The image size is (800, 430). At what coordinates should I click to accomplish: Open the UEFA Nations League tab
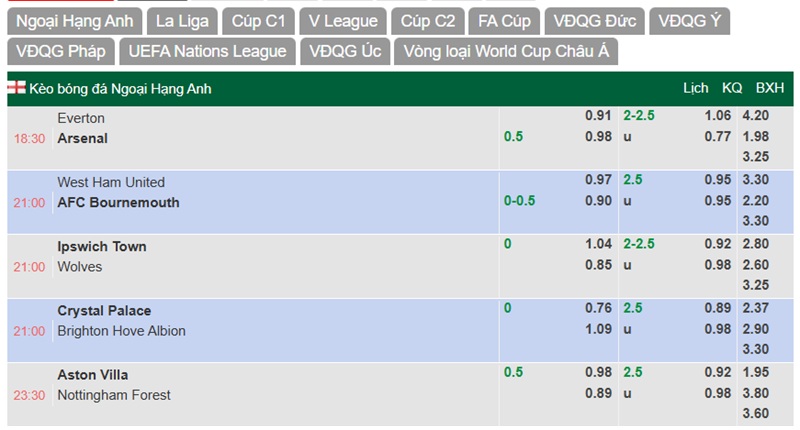point(207,52)
